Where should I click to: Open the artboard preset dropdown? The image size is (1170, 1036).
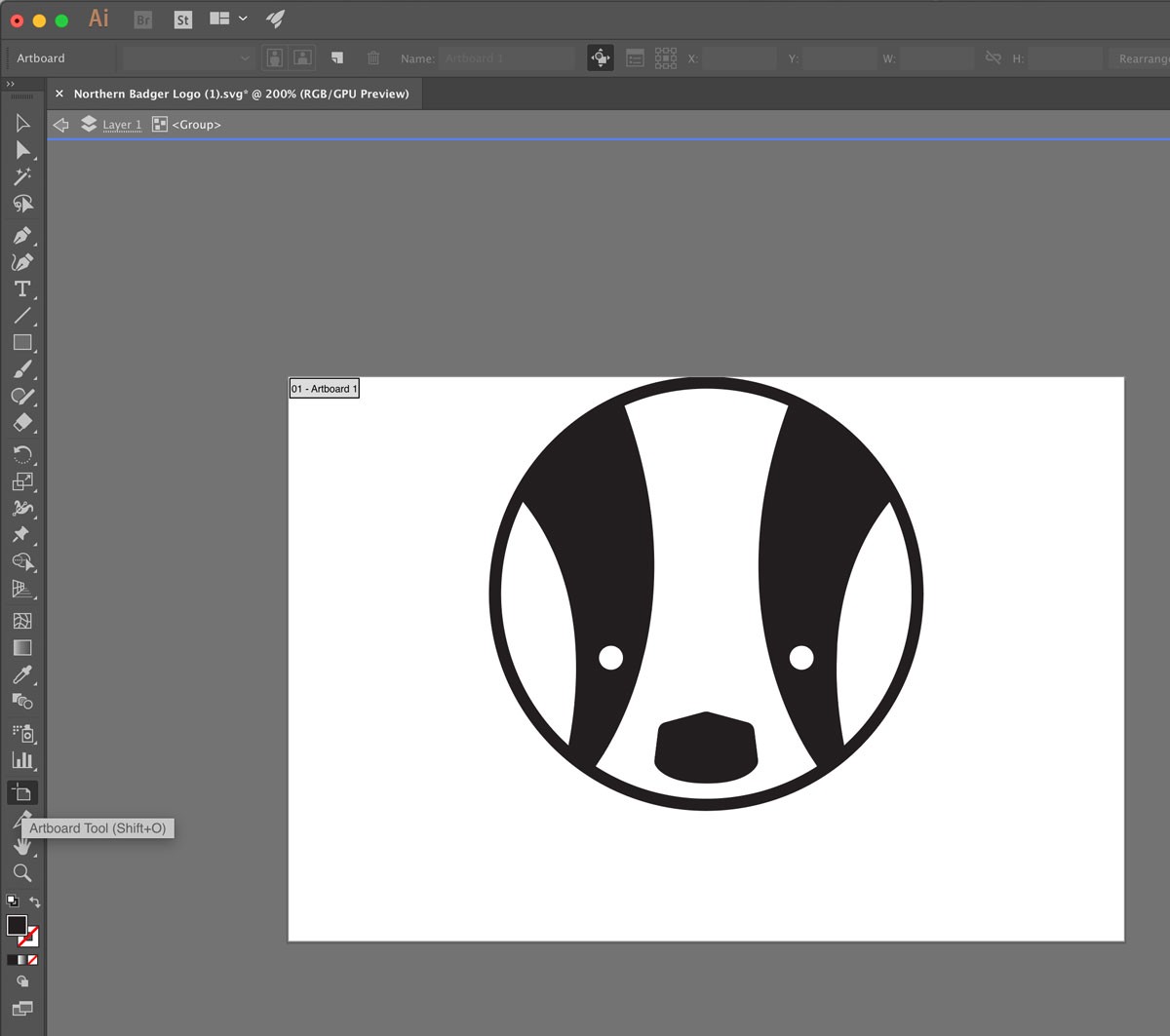(187, 58)
